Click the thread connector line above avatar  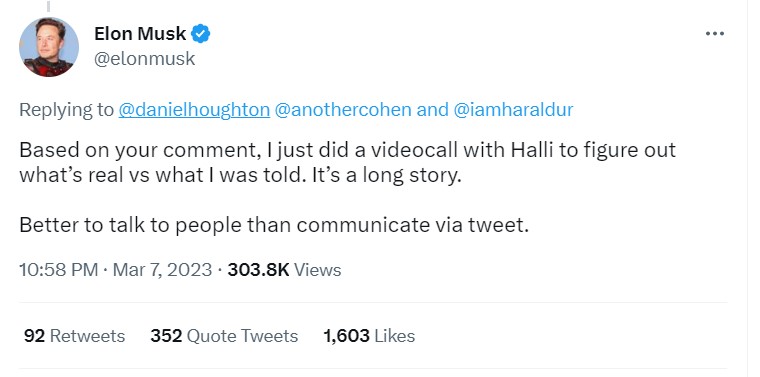(48, 6)
